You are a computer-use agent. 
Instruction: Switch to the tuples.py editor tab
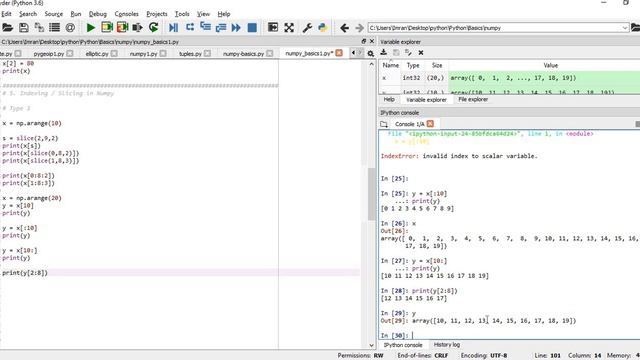pos(190,53)
